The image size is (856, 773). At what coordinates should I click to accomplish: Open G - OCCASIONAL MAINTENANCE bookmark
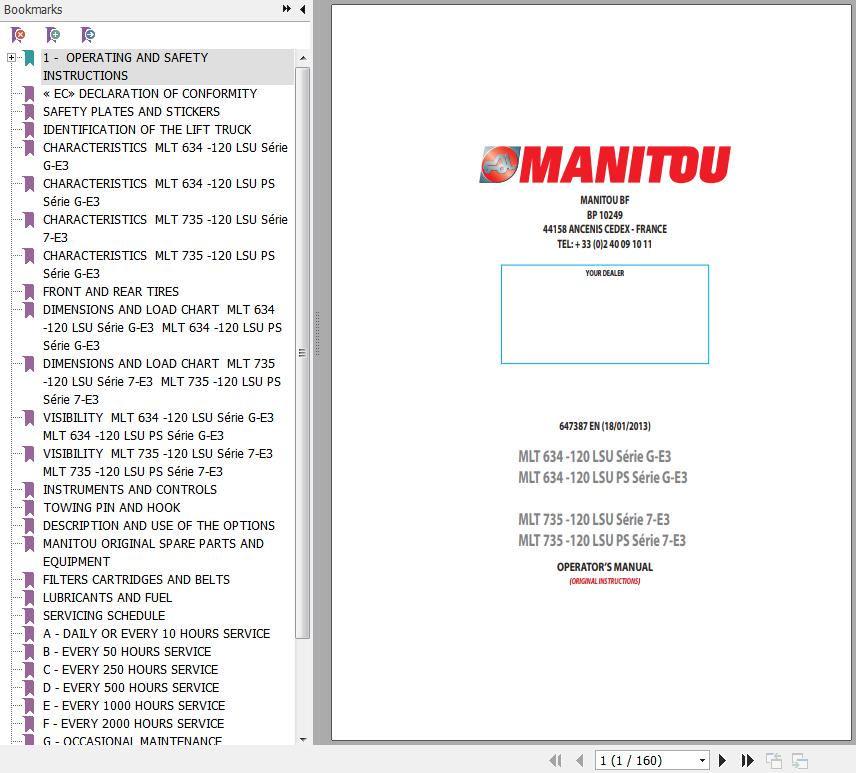(133, 741)
